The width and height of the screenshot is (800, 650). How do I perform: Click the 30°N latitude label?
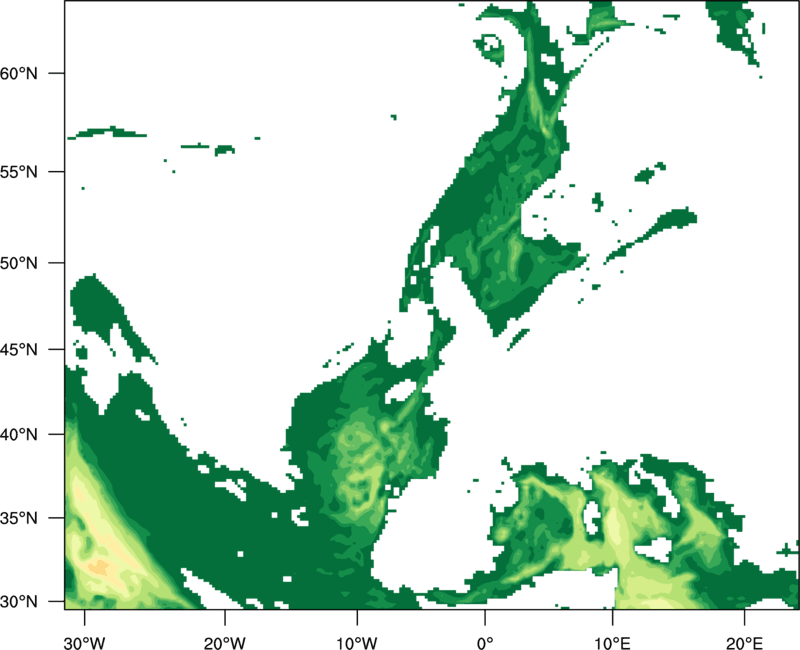click(19, 602)
